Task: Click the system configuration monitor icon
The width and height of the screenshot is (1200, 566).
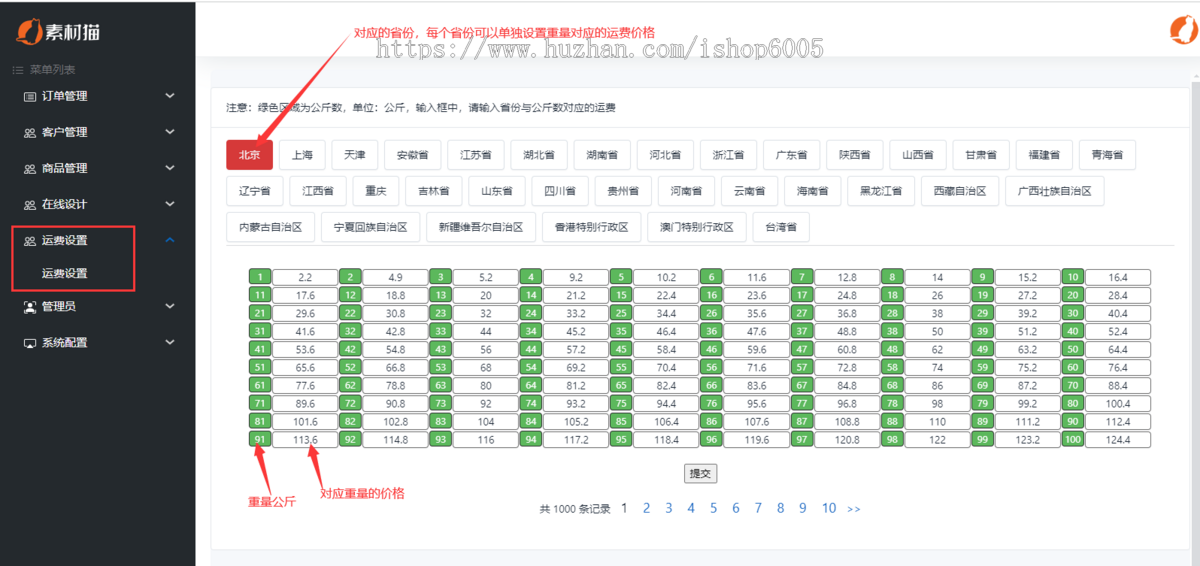Action: pos(30,342)
